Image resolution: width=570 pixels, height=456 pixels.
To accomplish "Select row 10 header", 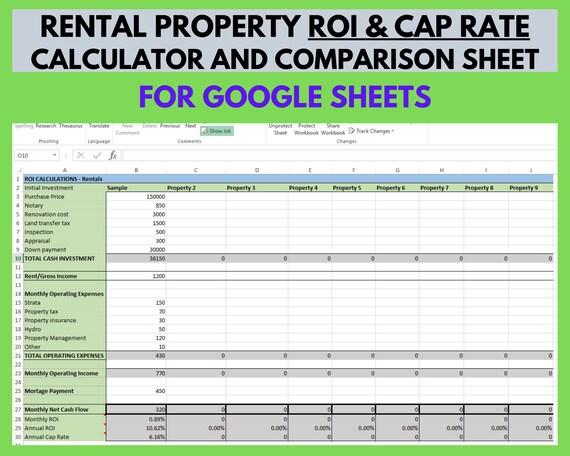I will point(18,259).
